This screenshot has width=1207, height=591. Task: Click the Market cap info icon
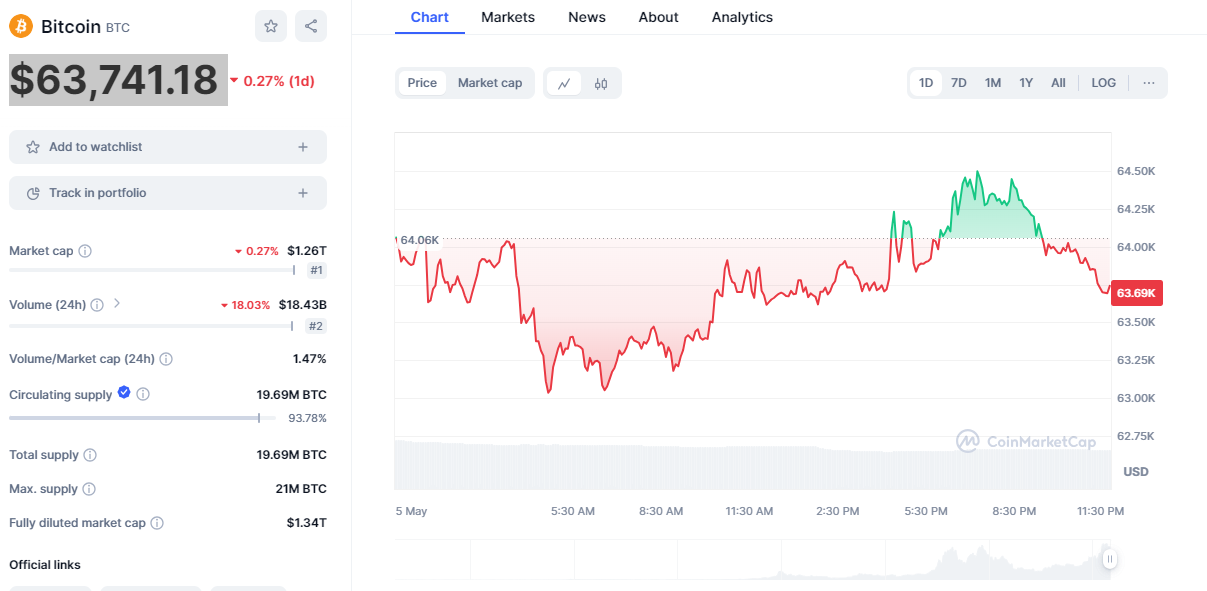point(85,251)
